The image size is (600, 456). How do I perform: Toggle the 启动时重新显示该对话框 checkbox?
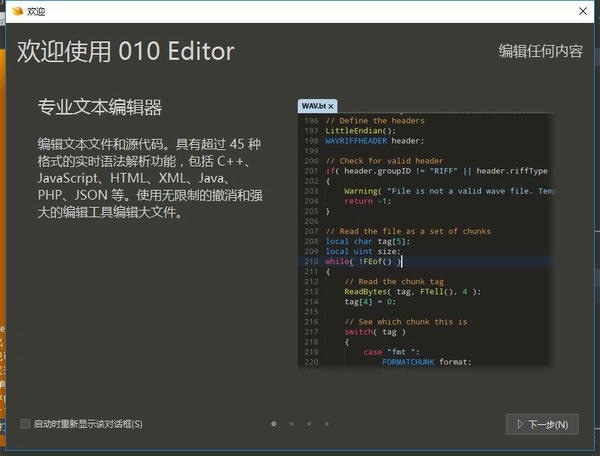click(x=25, y=424)
